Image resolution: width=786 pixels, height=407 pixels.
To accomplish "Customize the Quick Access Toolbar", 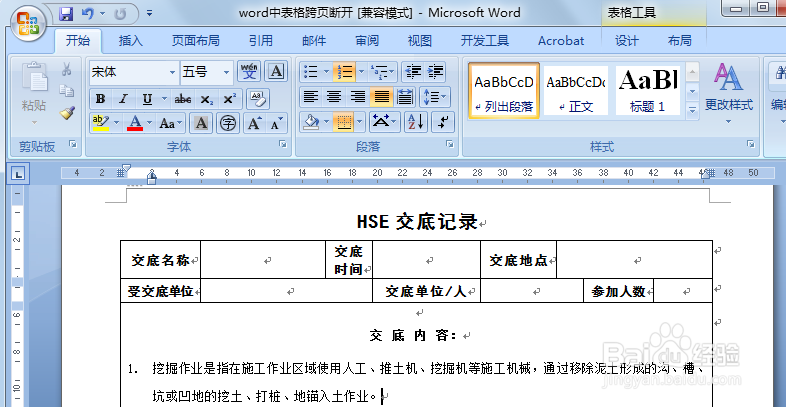I will coord(149,14).
